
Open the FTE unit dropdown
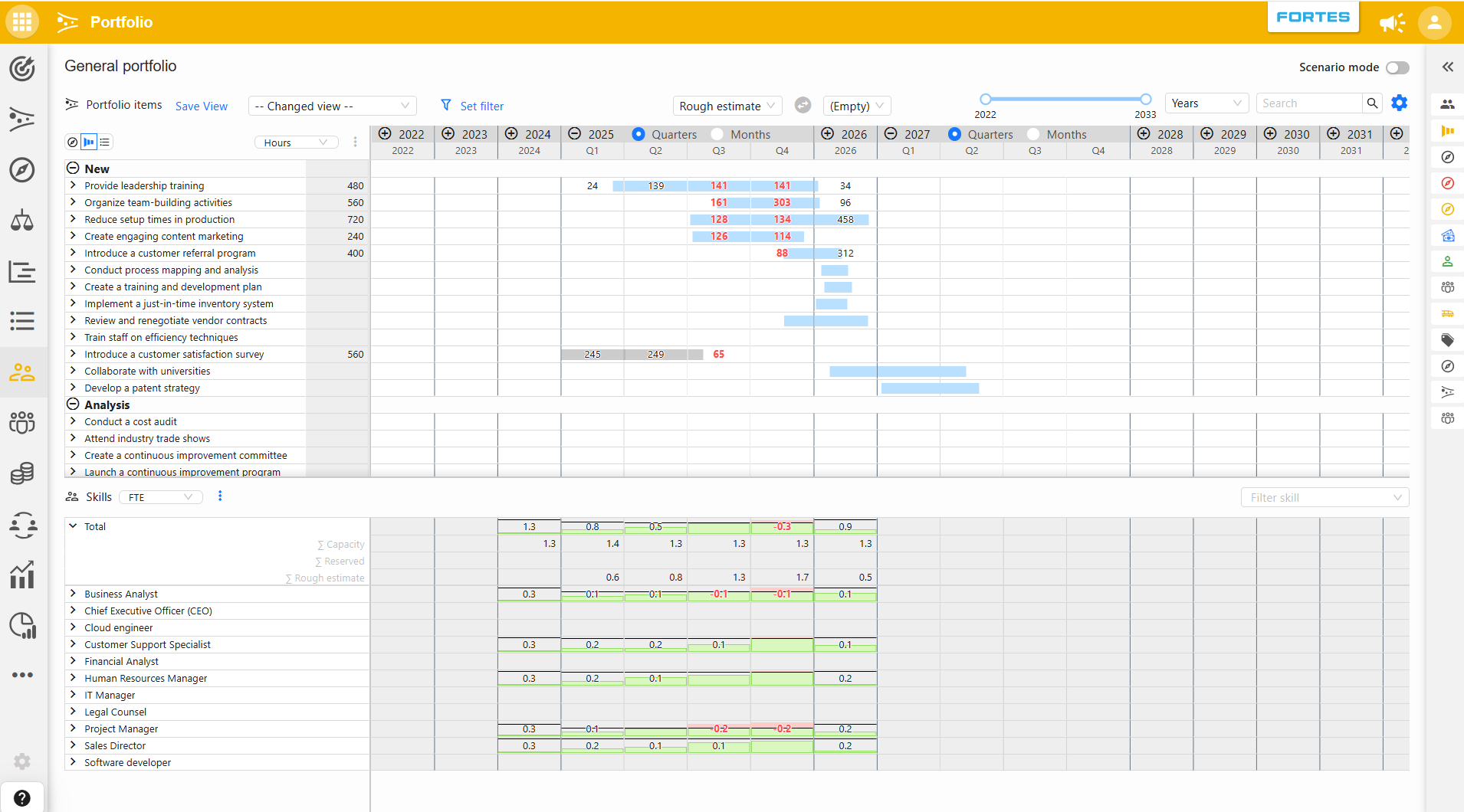click(x=162, y=497)
